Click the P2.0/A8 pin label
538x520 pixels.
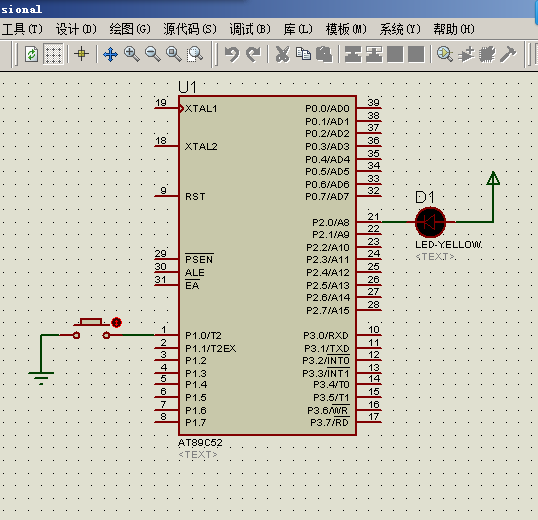(x=331, y=223)
